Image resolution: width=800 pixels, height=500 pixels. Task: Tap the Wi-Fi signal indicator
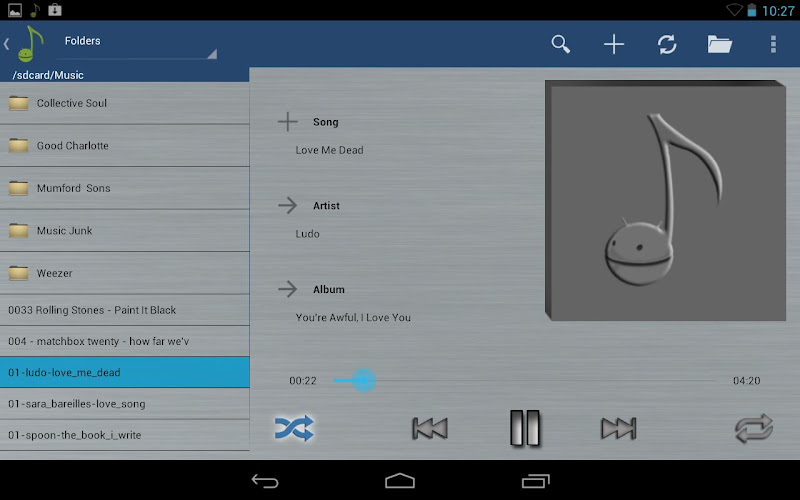coord(734,10)
